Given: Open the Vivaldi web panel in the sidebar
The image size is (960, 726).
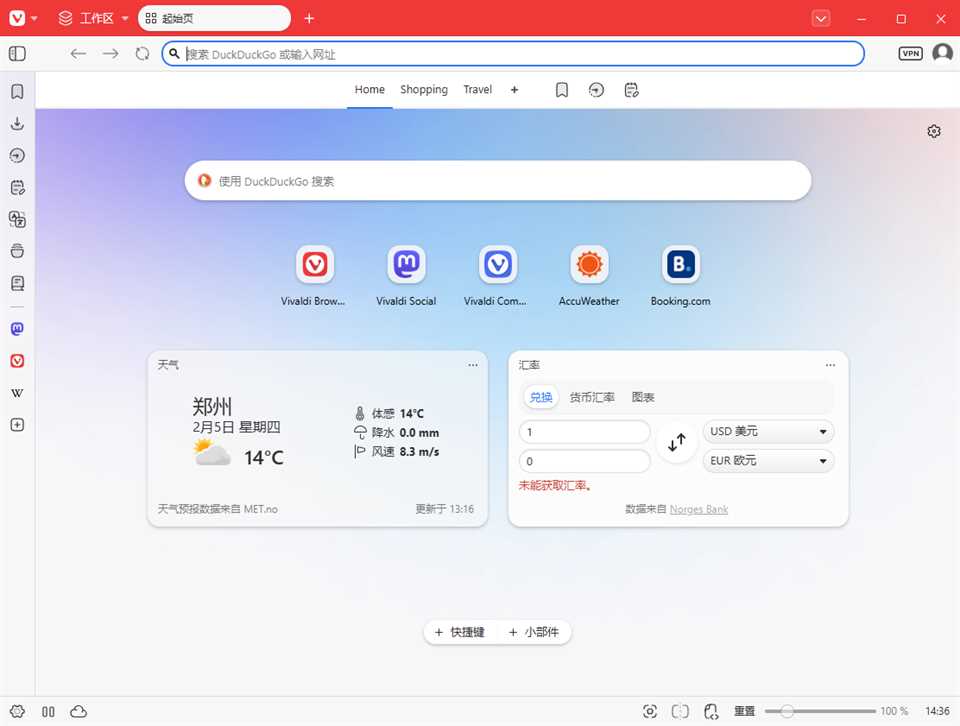Looking at the screenshot, I should [17, 361].
